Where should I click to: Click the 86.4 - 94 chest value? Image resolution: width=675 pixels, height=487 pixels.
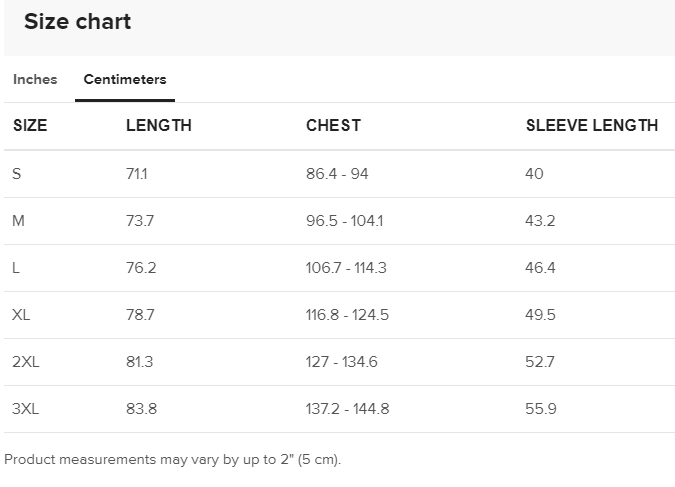pos(337,174)
